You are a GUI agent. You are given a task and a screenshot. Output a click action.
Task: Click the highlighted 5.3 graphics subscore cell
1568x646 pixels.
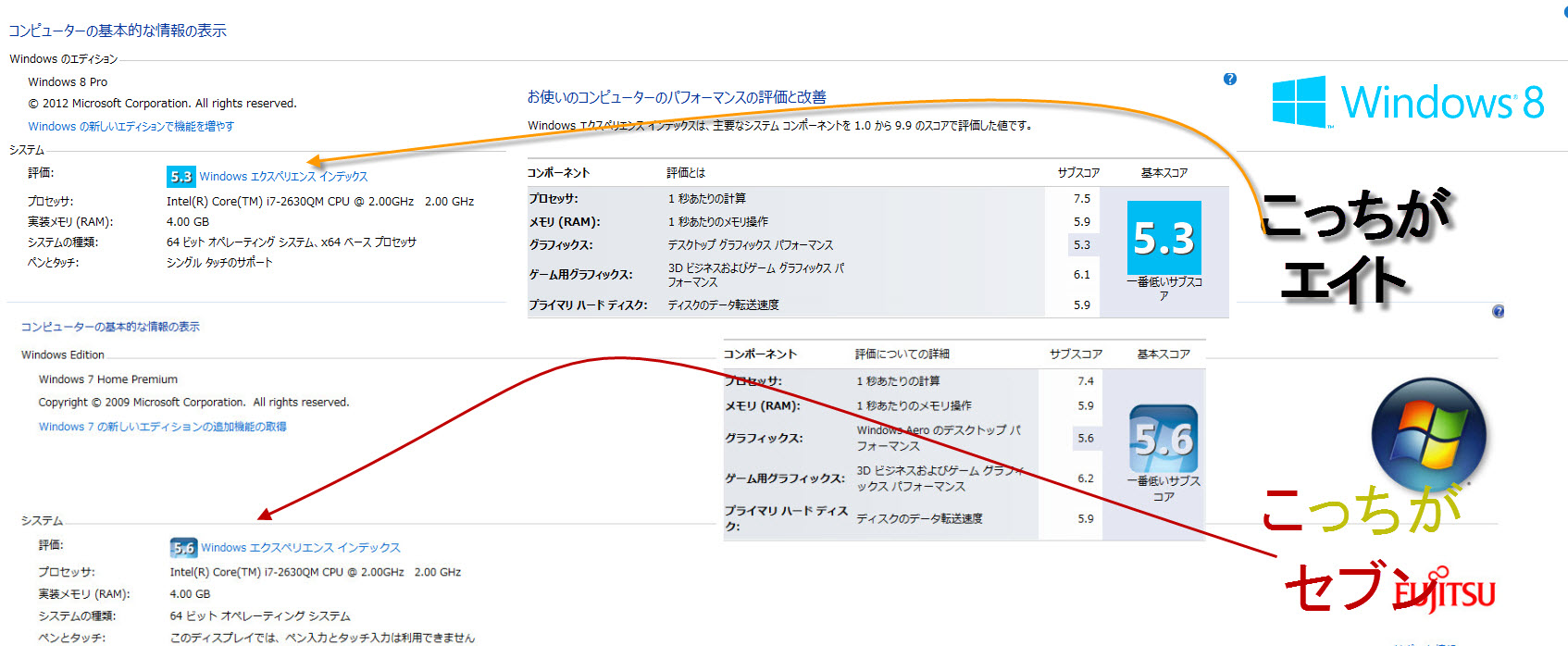1082,245
